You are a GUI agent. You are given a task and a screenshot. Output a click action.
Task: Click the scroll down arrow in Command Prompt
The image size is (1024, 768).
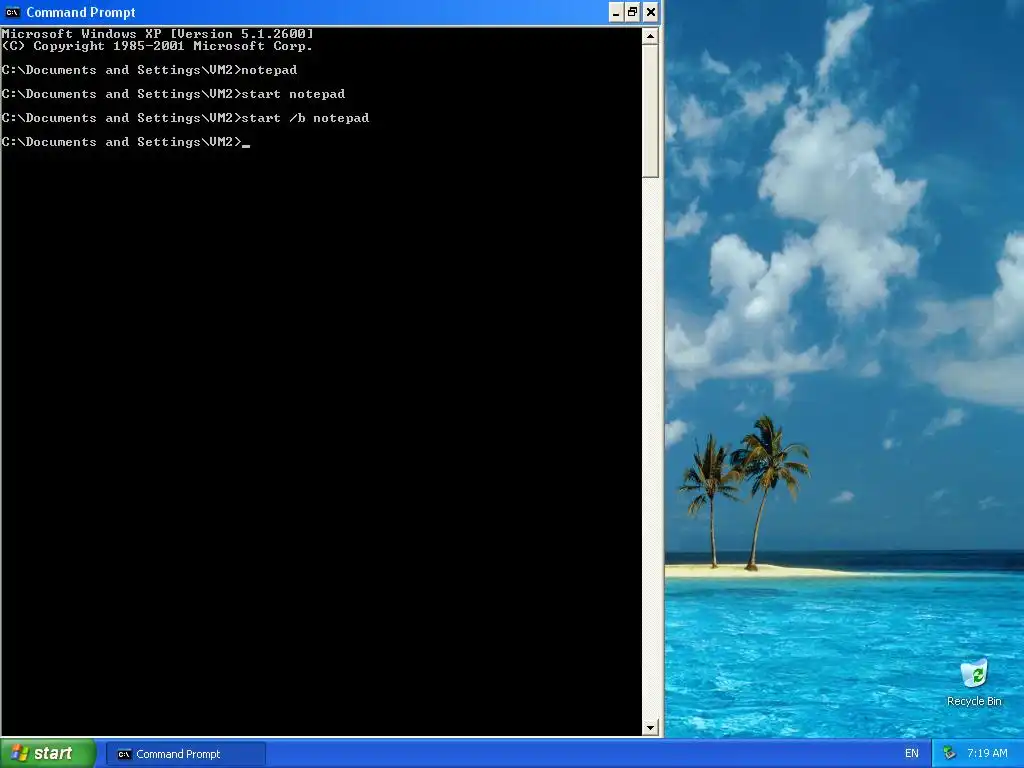pos(650,728)
